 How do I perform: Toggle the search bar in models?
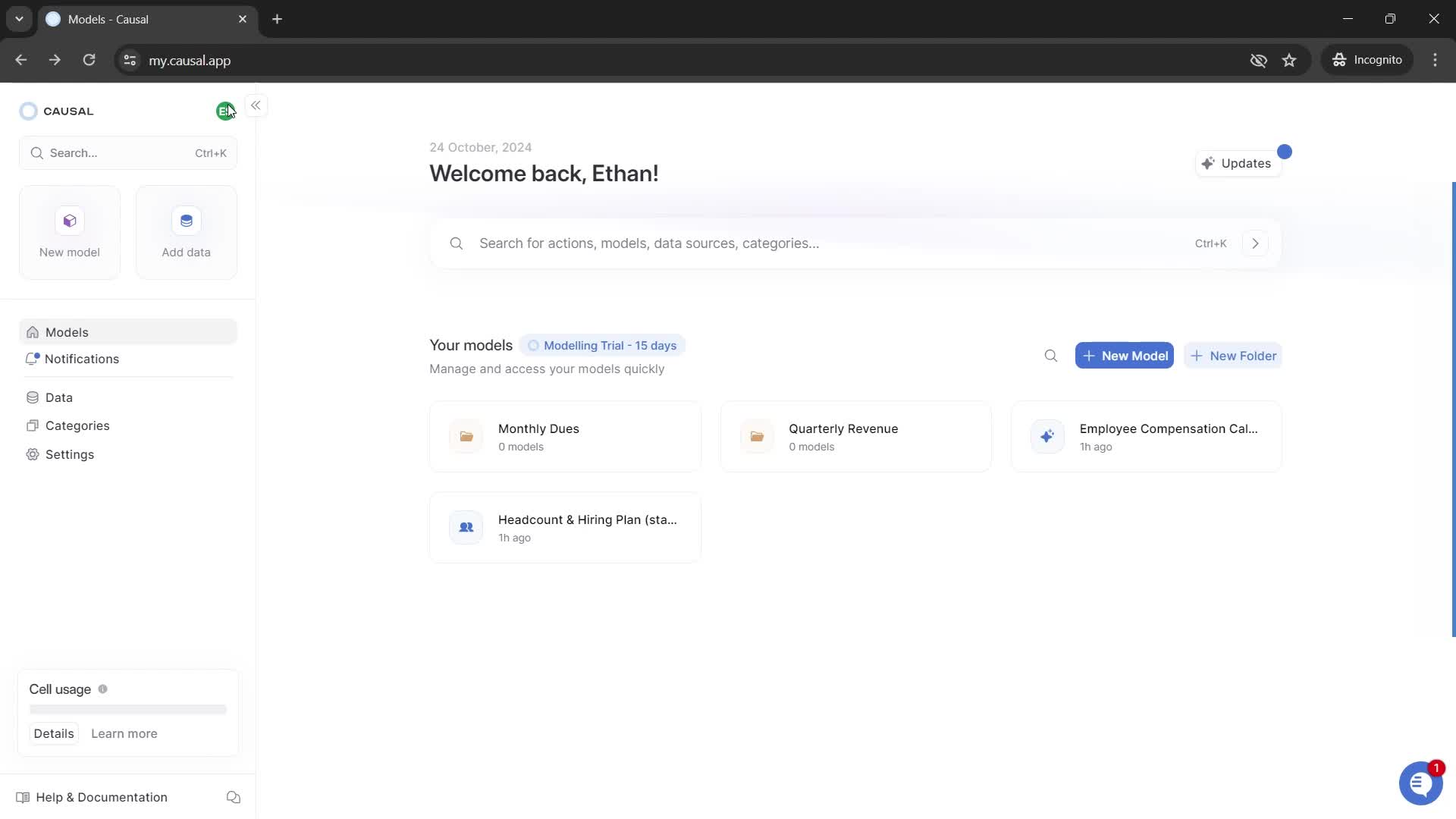pyautogui.click(x=1050, y=356)
